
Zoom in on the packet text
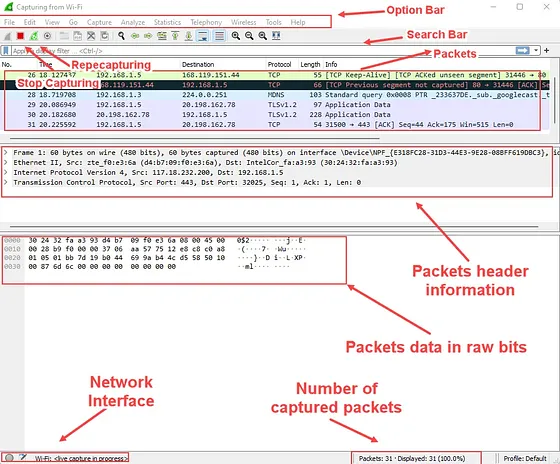coord(235,36)
